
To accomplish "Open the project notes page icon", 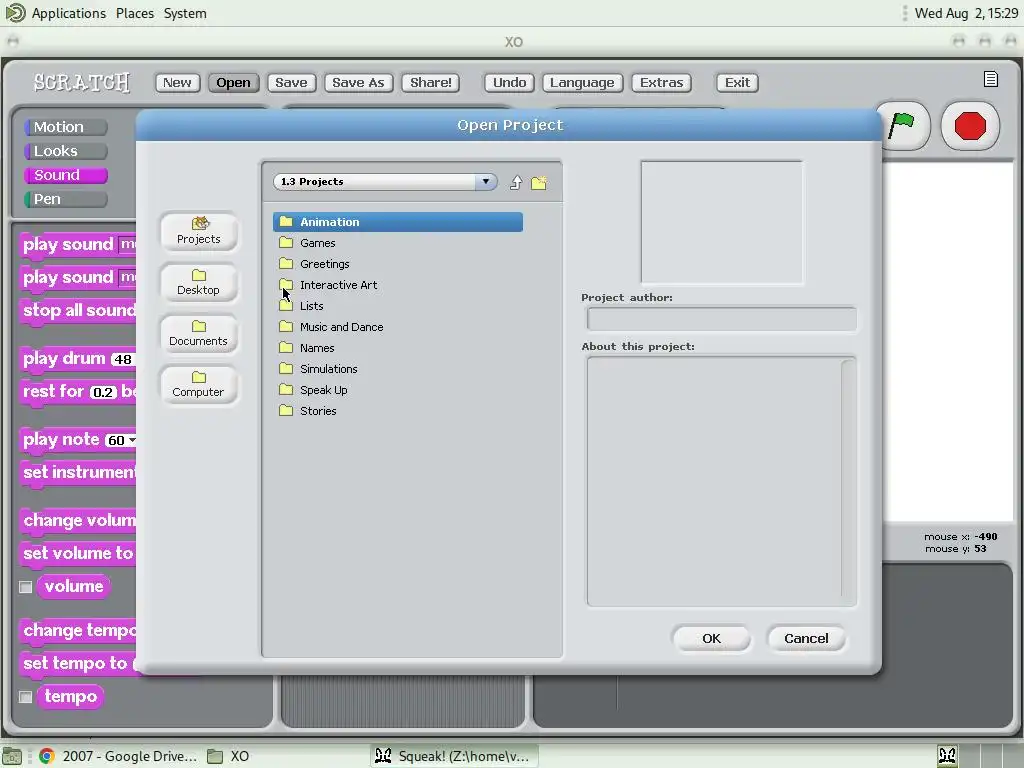I will tap(991, 79).
